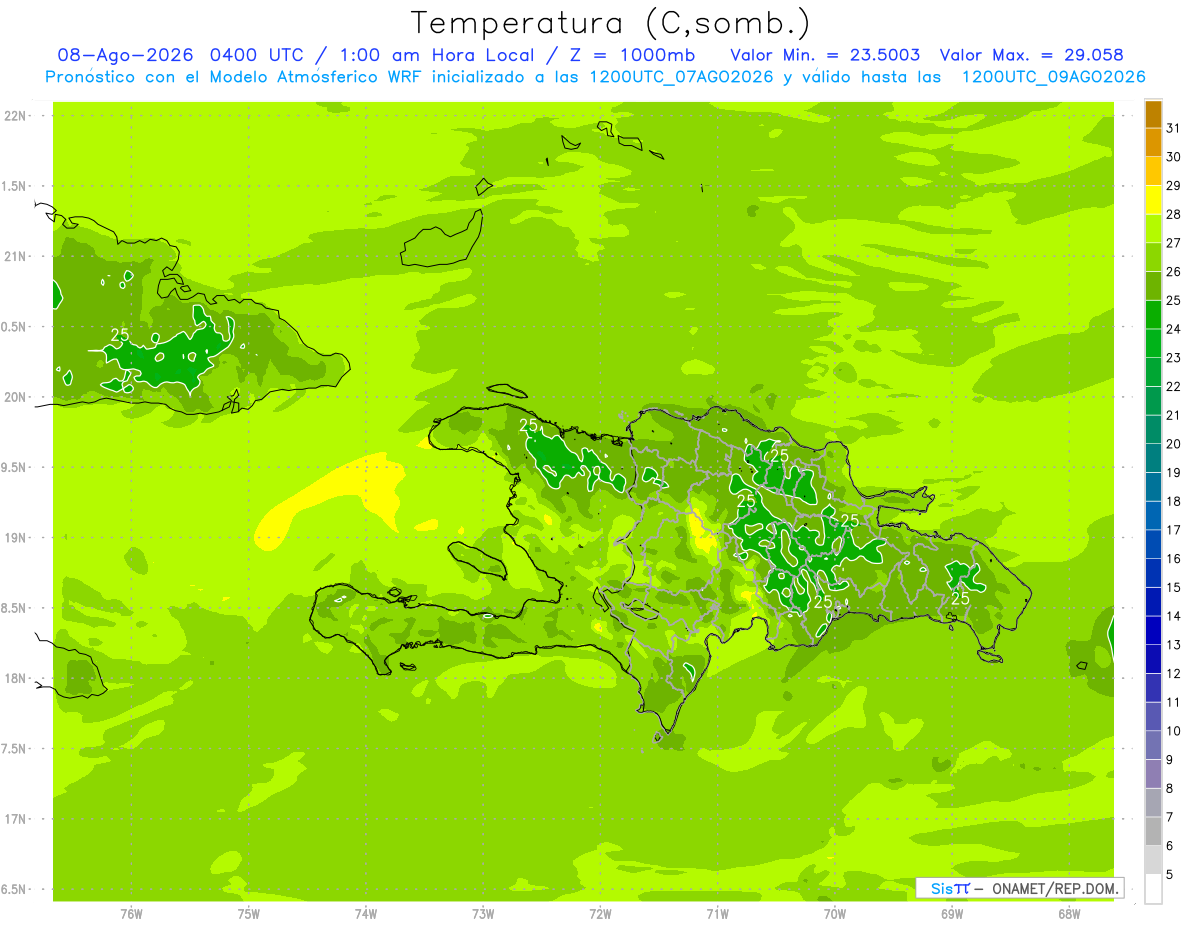1200x927 pixels.
Task: Click the 25 value on the color scale
Action: [1174, 300]
